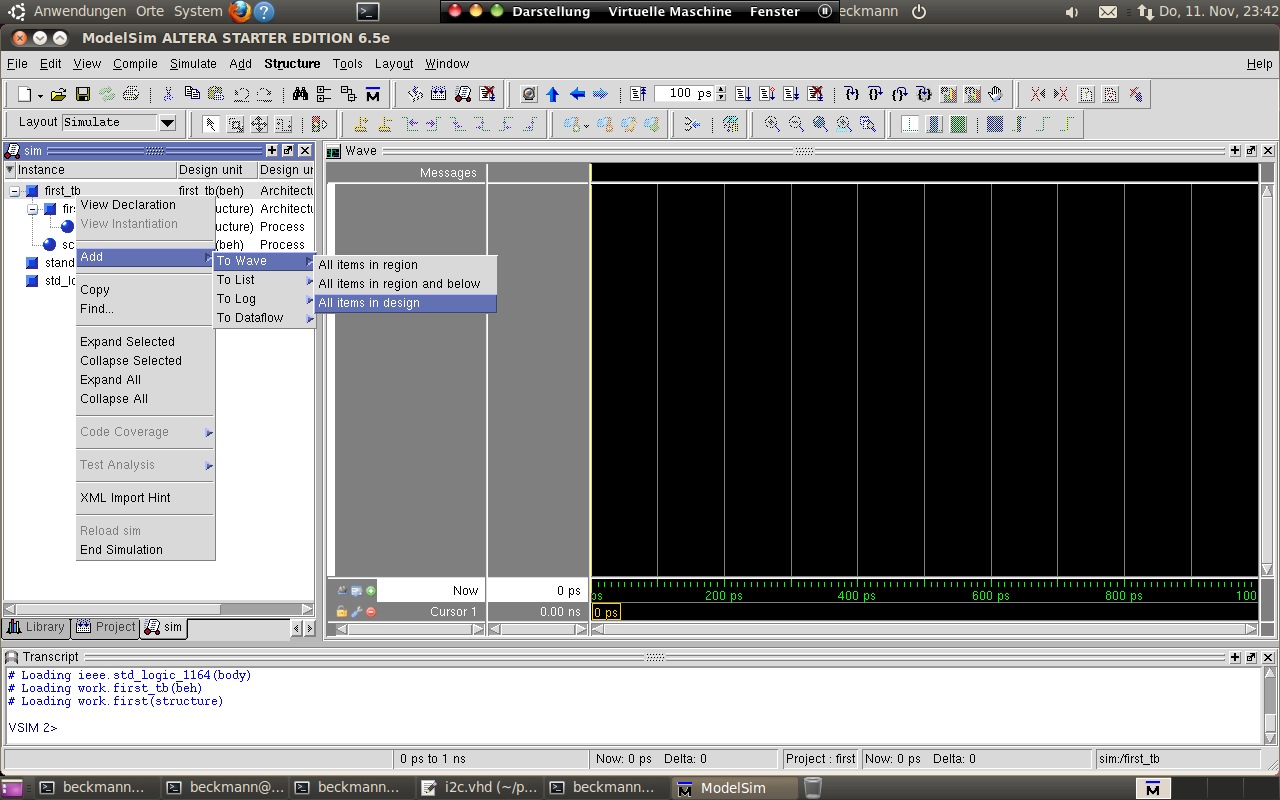Toggle the Select mode arrow-pointer tool
The width and height of the screenshot is (1280, 800).
tap(211, 124)
